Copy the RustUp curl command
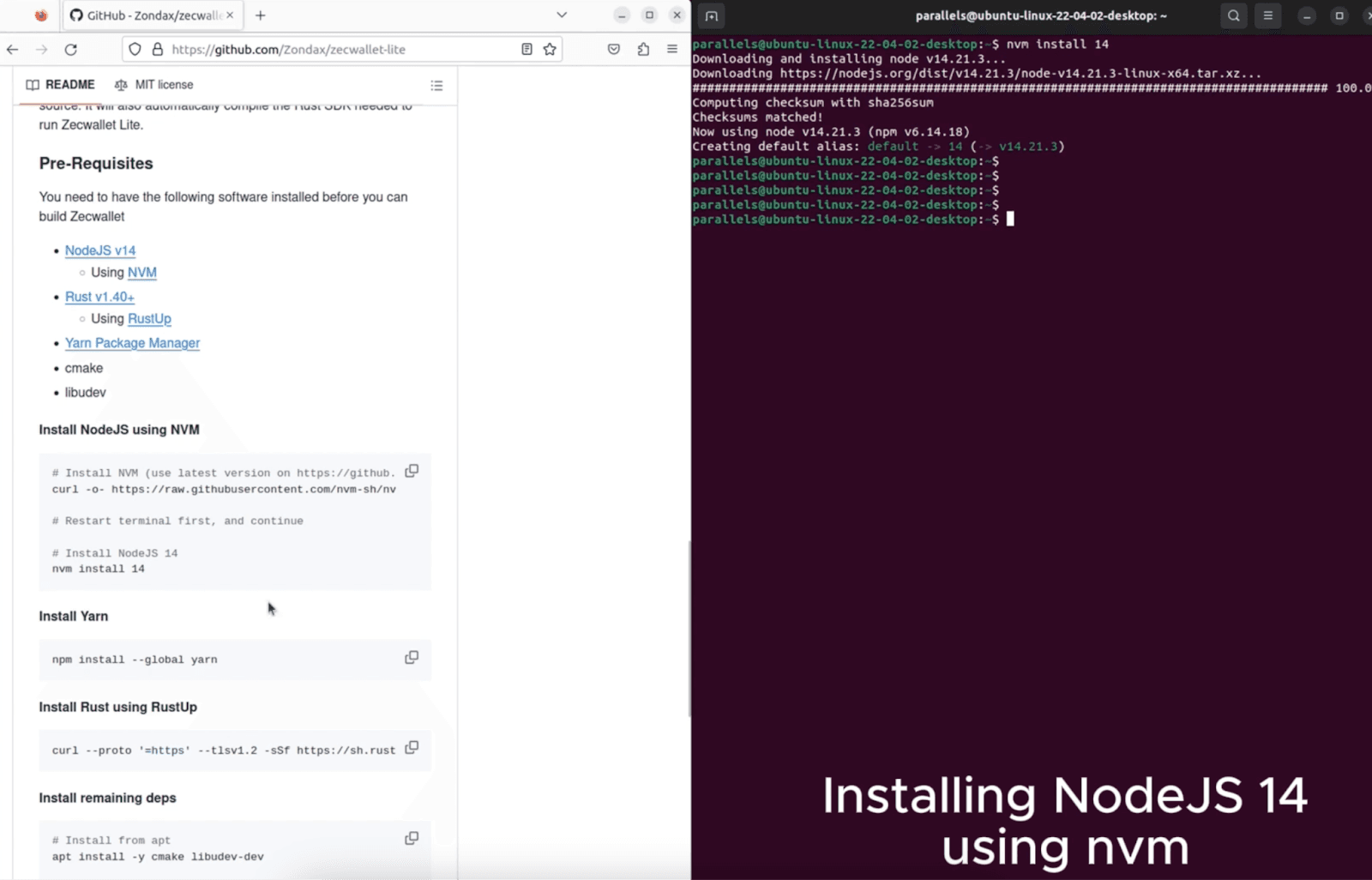Screen dimensions: 1372x880 [x=412, y=748]
